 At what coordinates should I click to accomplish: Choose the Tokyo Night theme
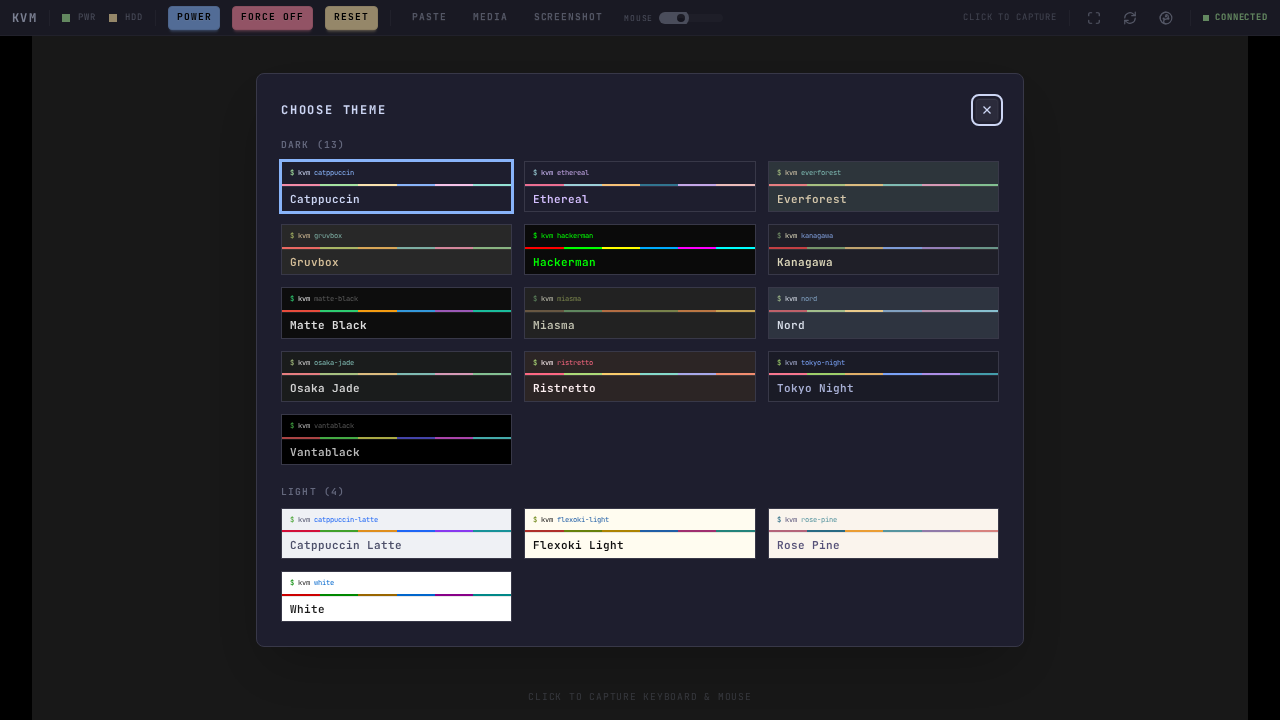pos(883,374)
